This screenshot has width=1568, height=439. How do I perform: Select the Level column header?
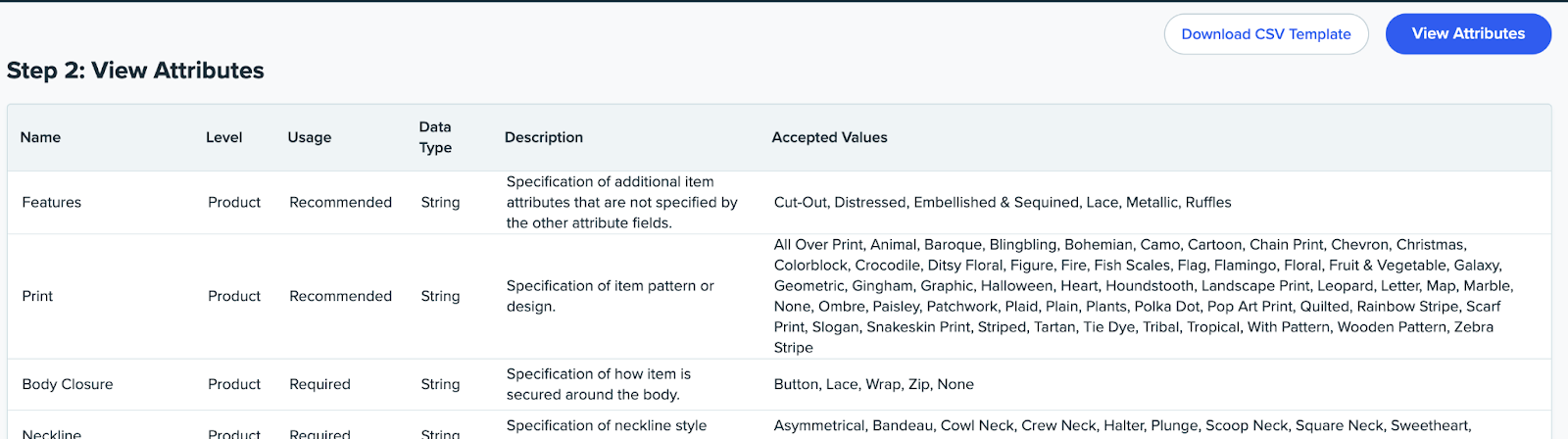coord(223,137)
